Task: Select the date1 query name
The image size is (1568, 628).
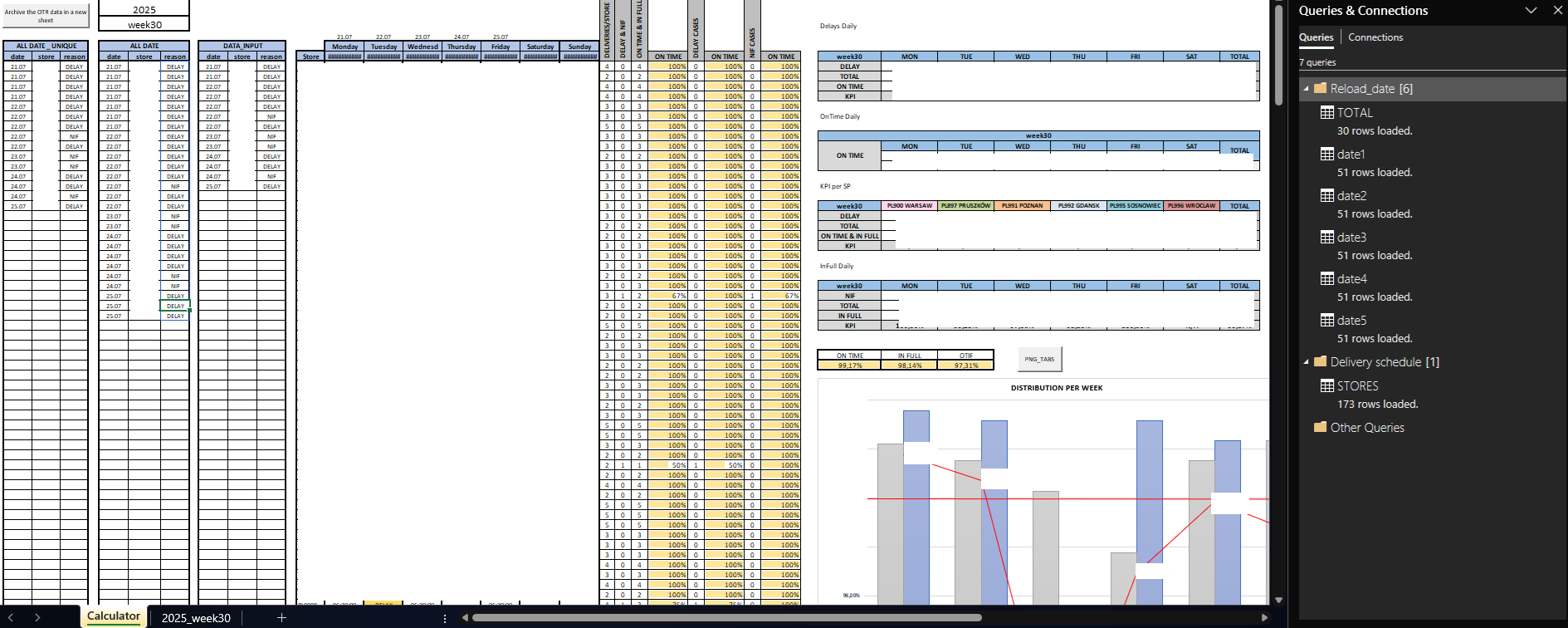Action: tap(1351, 155)
